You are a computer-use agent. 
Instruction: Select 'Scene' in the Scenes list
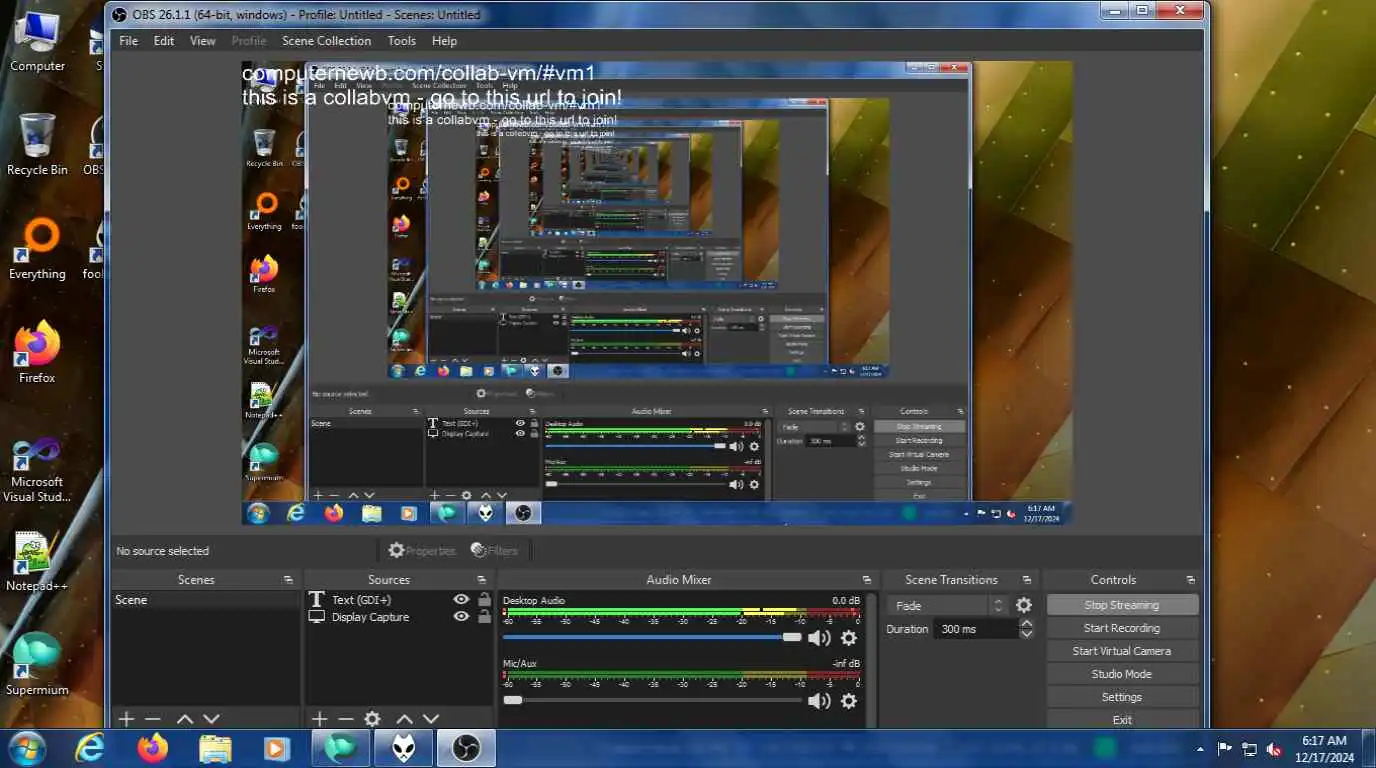coord(205,600)
